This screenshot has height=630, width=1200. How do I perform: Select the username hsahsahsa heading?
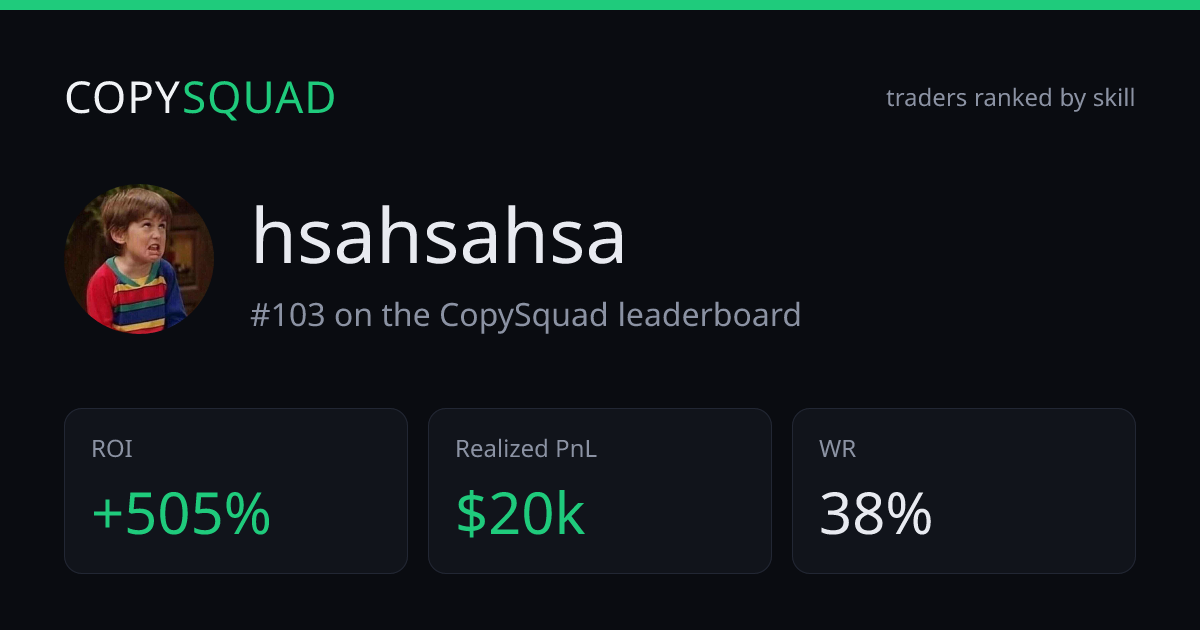click(438, 236)
